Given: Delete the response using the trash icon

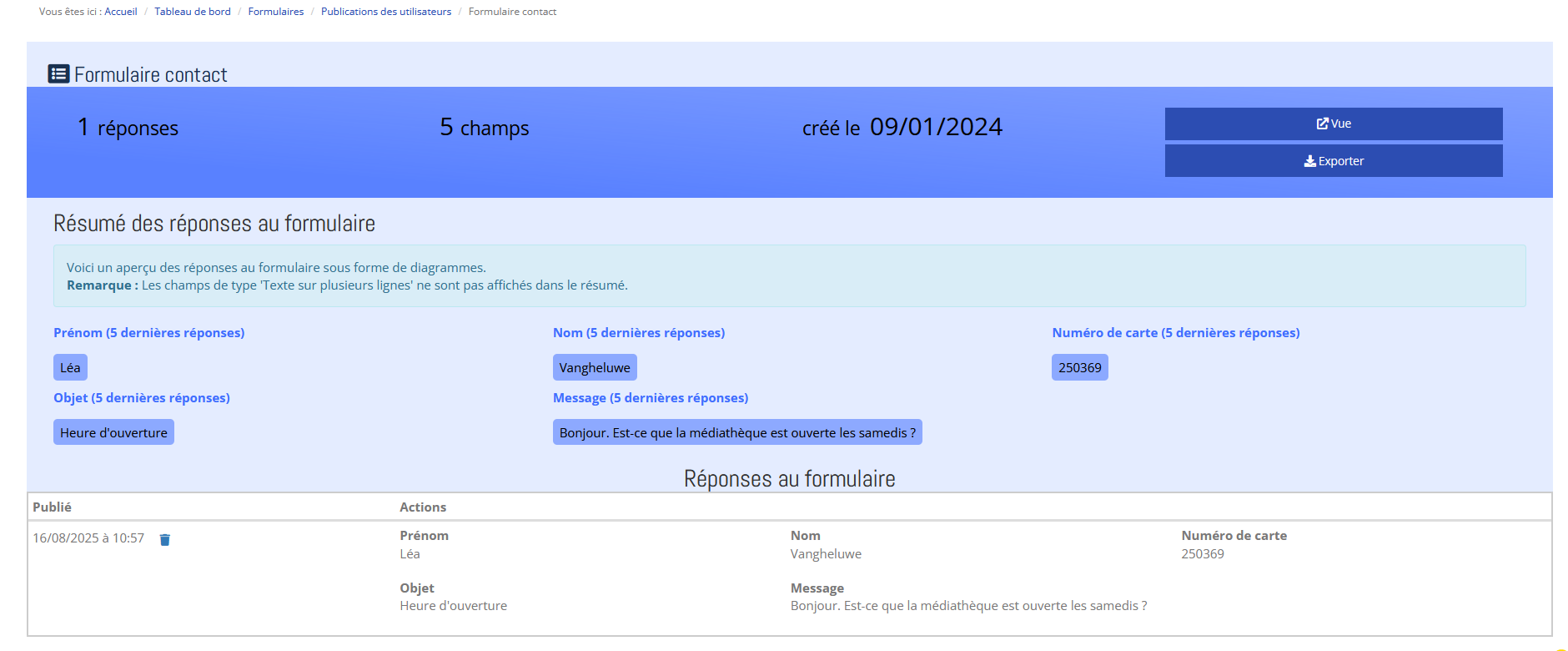Looking at the screenshot, I should tap(165, 540).
